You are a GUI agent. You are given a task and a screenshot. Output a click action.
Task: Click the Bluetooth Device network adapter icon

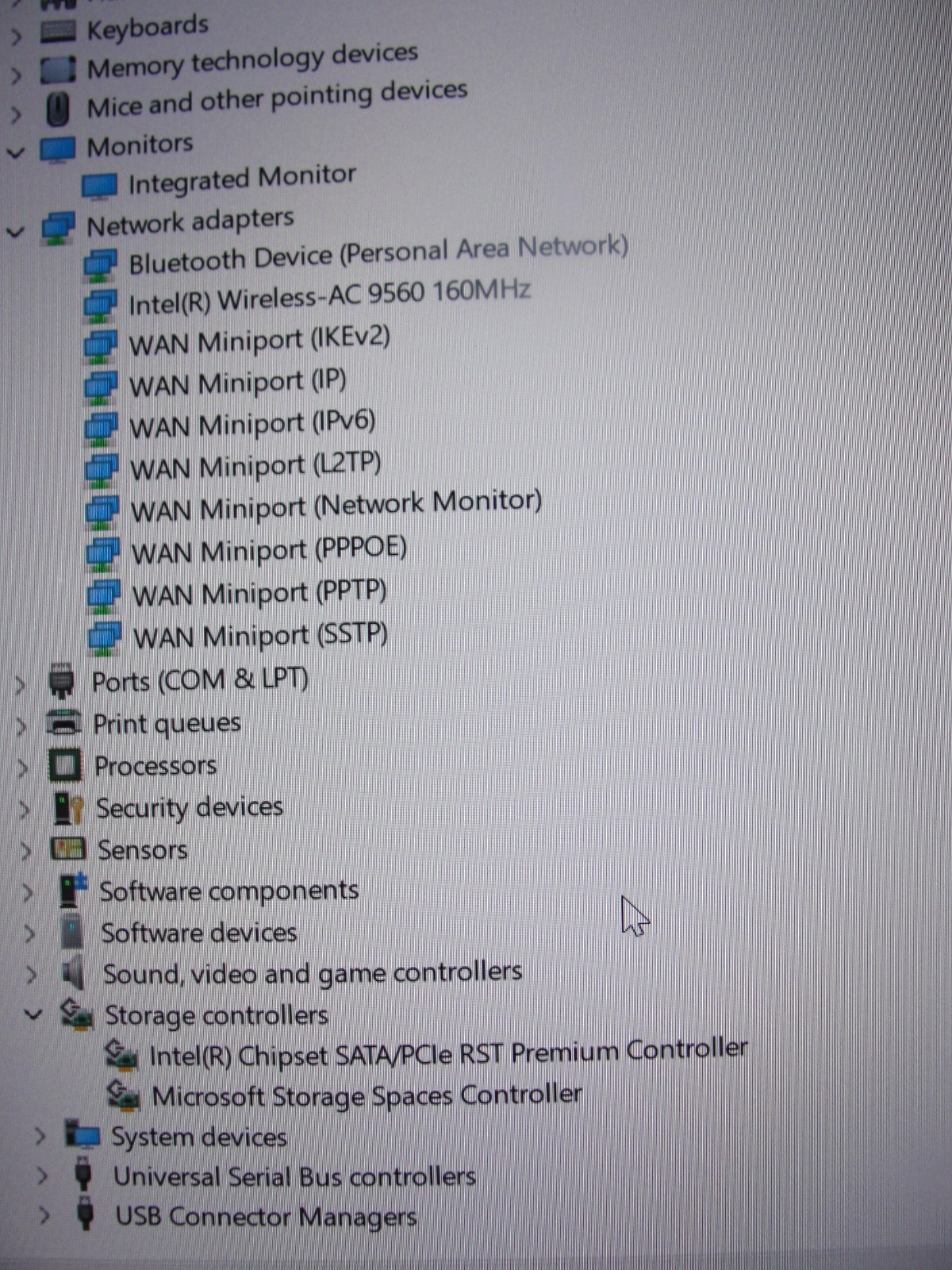pyautogui.click(x=100, y=266)
